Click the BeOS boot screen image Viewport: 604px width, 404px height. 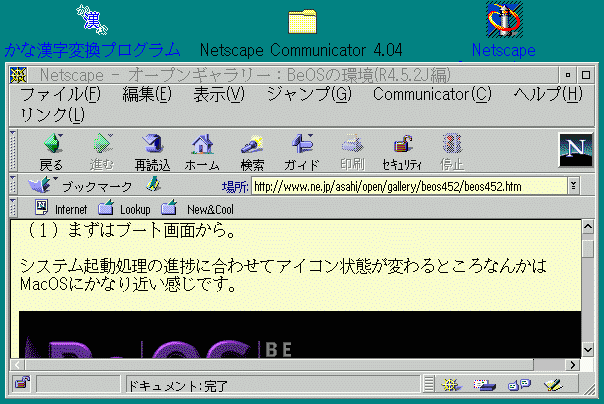tap(300, 334)
